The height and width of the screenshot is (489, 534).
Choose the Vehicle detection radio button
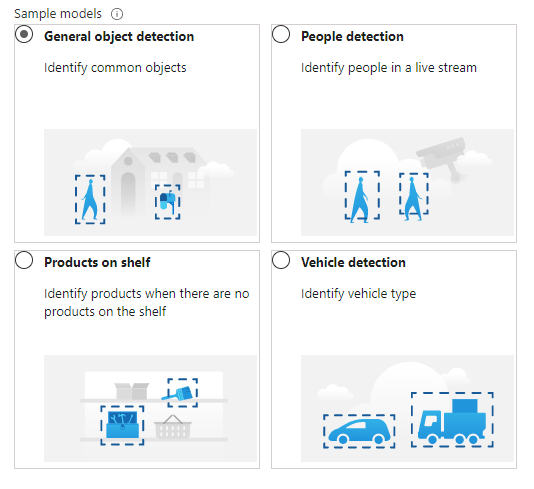pos(281,260)
